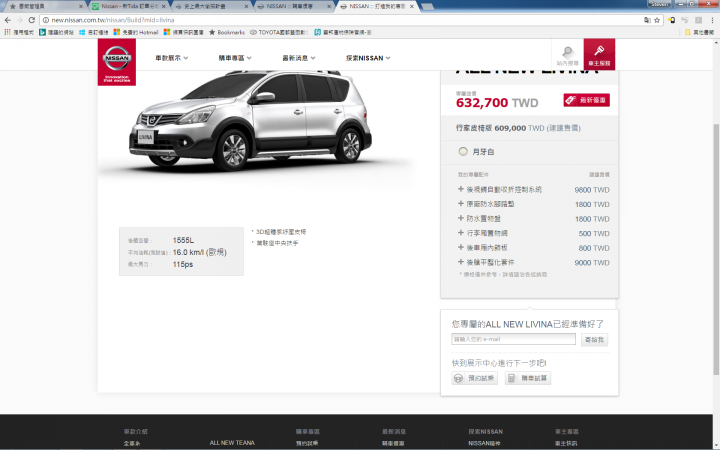This screenshot has height=450, width=720.
Task: Open the Bookmarks star folder
Action: (x=227, y=32)
